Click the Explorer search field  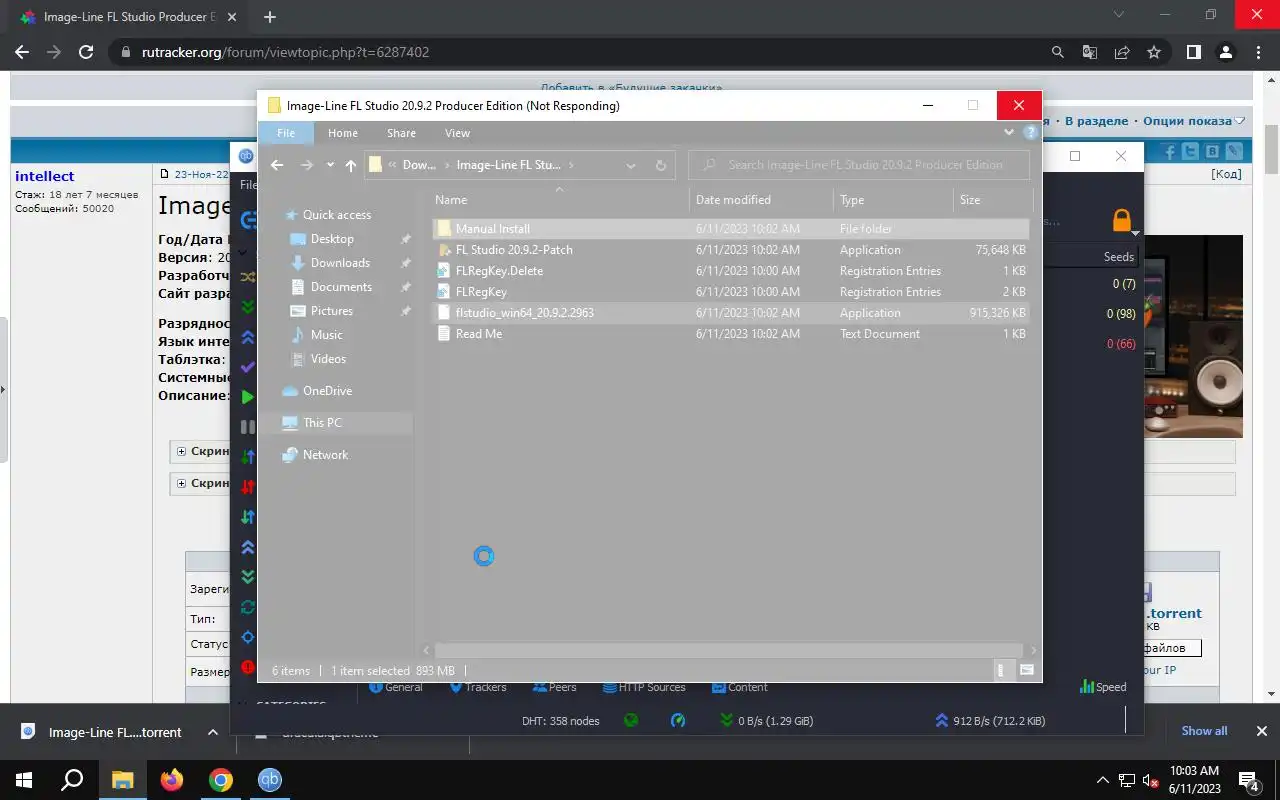pos(860,165)
